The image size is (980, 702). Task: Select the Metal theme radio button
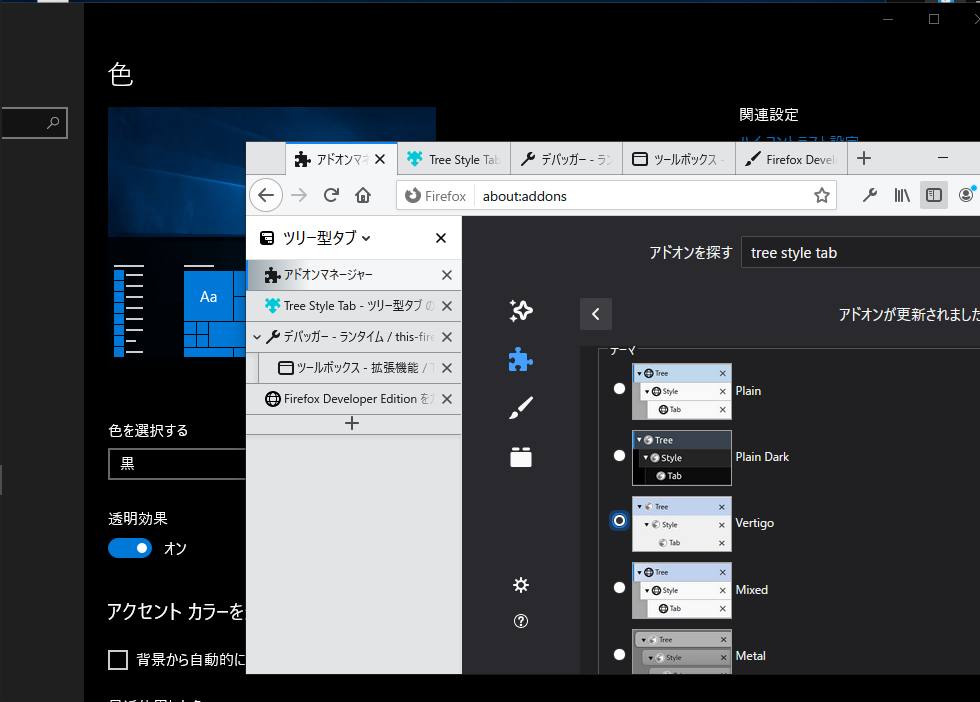pyautogui.click(x=619, y=654)
